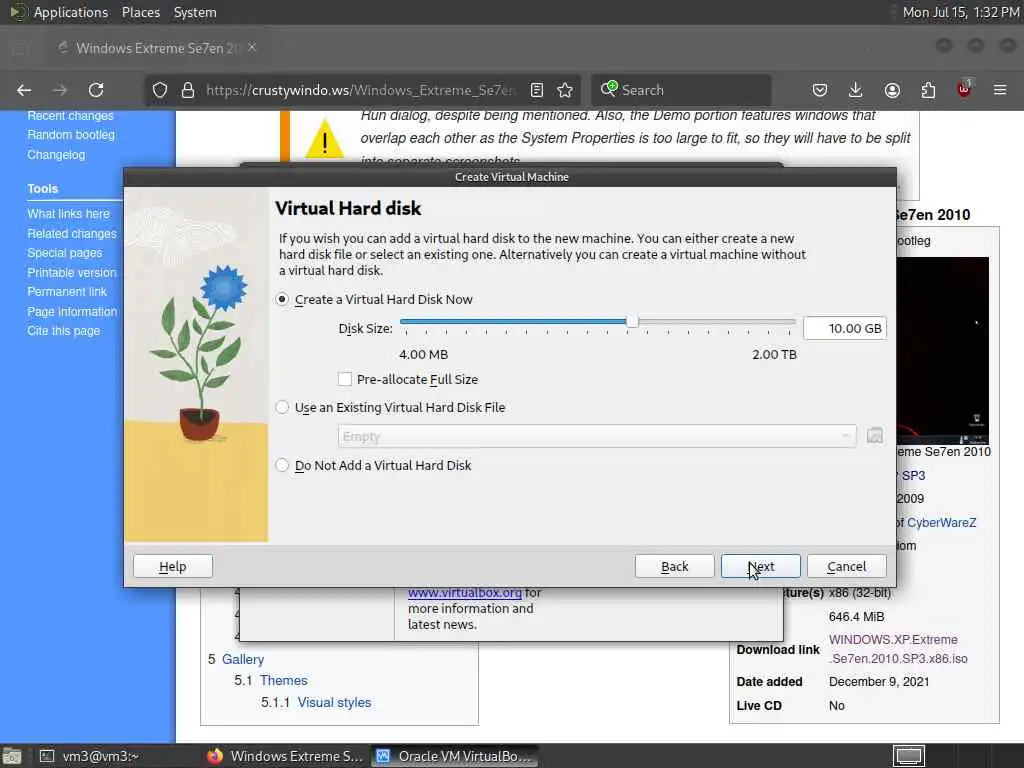The width and height of the screenshot is (1024, 768).
Task: Click the show desktop icon in taskbar
Action: (11, 756)
